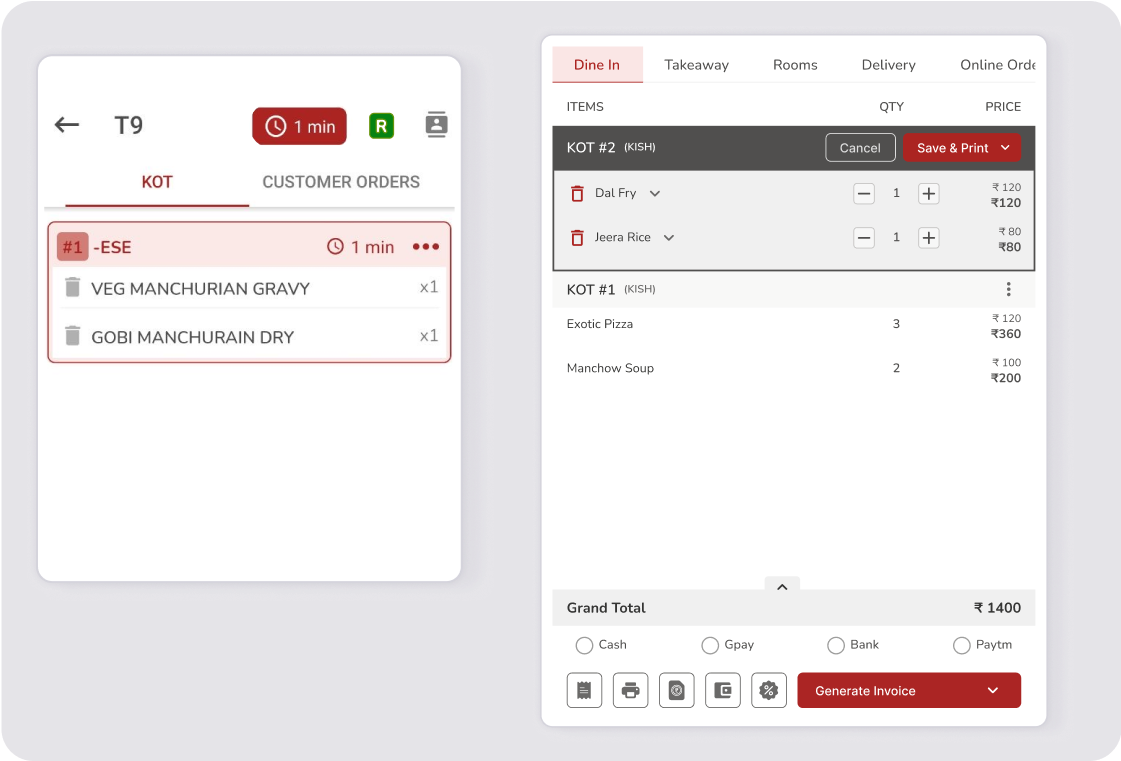Open the Customer Orders tab

[341, 182]
